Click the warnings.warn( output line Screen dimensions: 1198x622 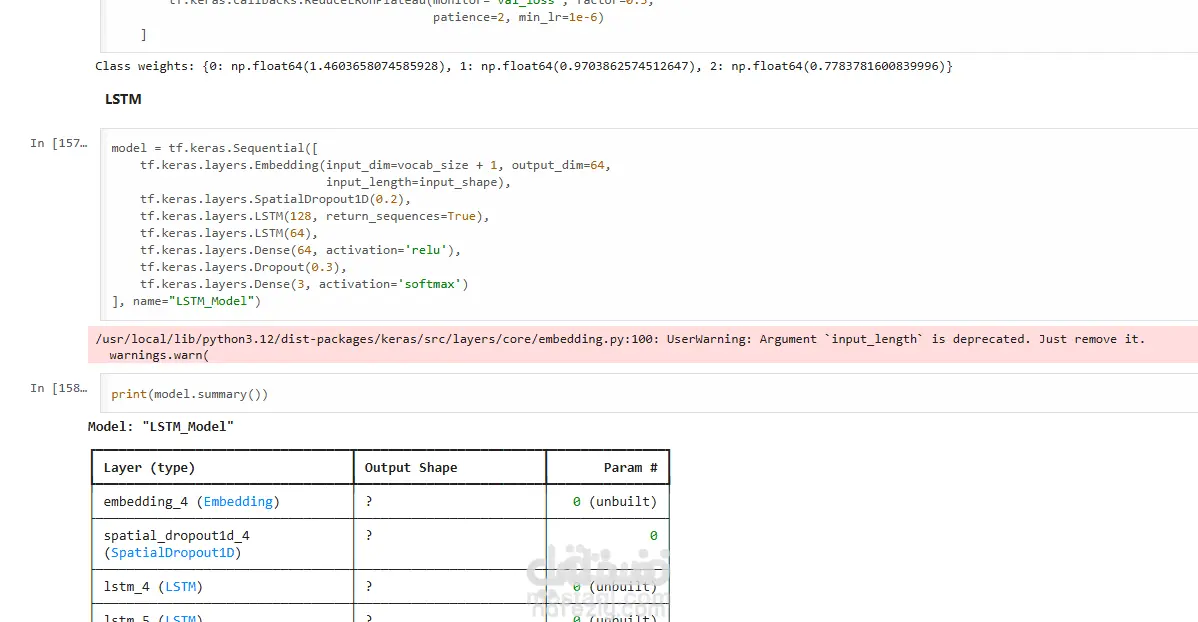pyautogui.click(x=159, y=355)
